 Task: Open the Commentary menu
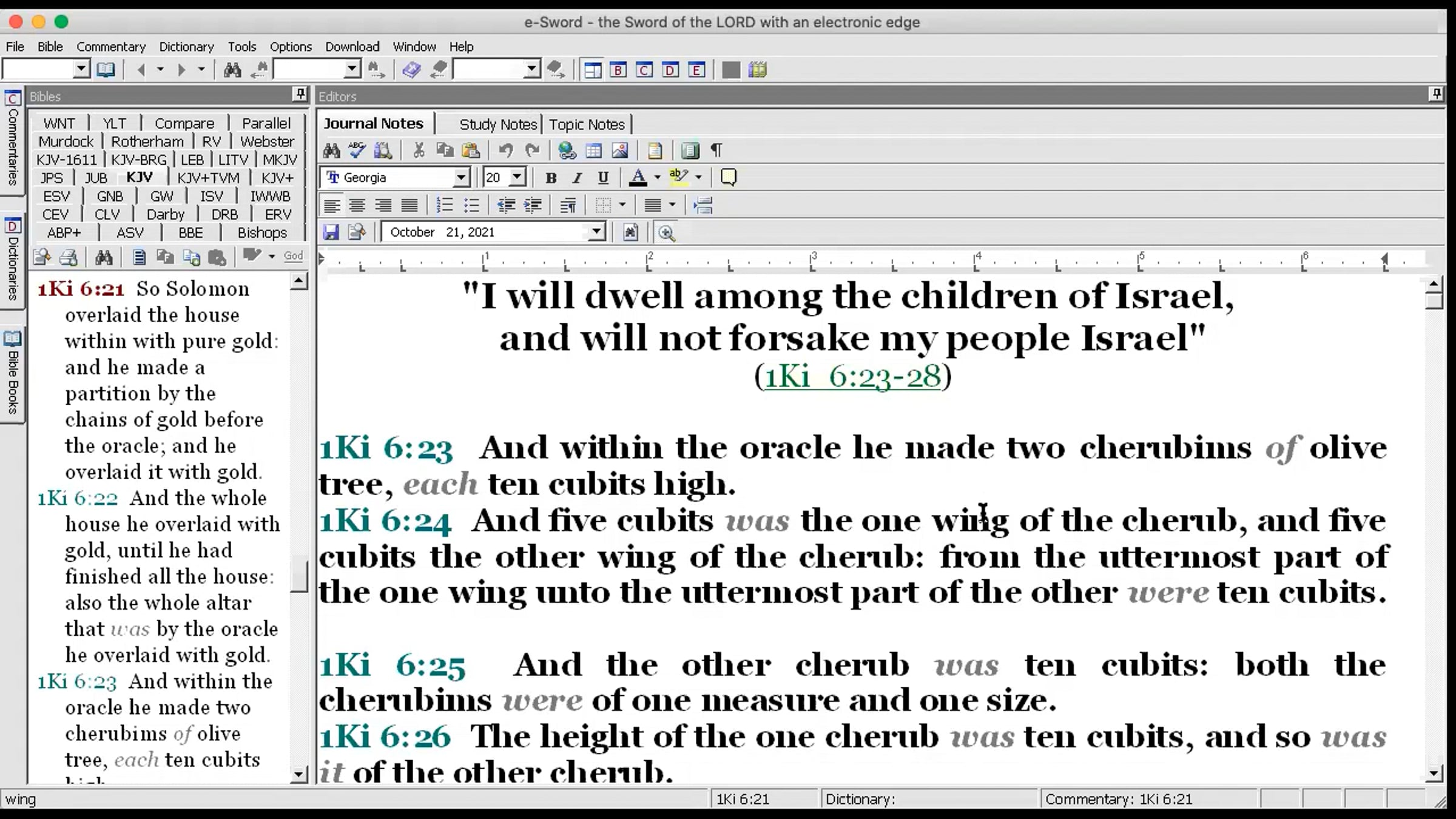pyautogui.click(x=111, y=47)
